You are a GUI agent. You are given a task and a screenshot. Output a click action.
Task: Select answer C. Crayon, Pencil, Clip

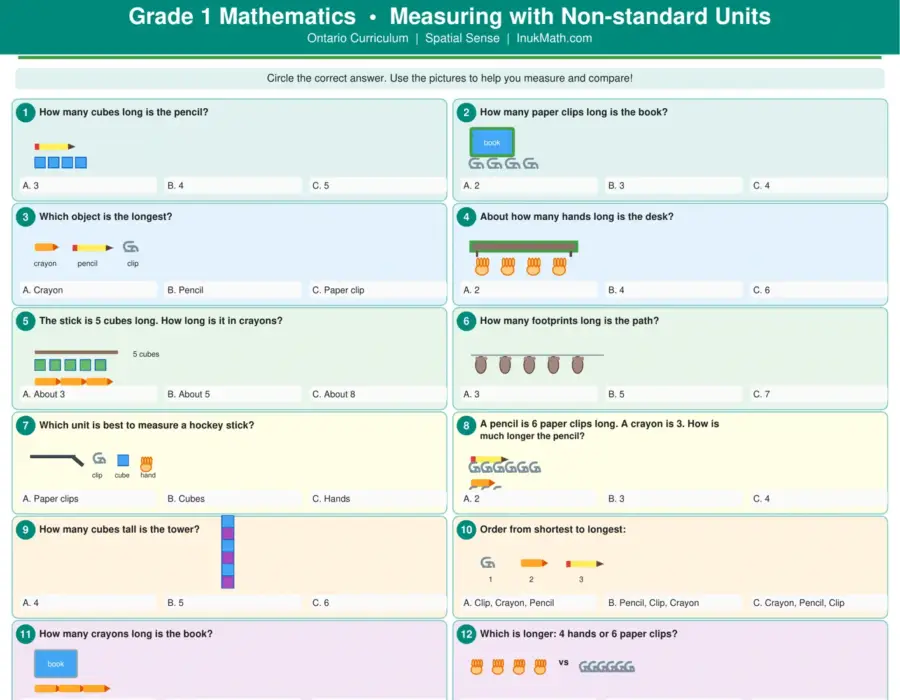pyautogui.click(x=818, y=602)
